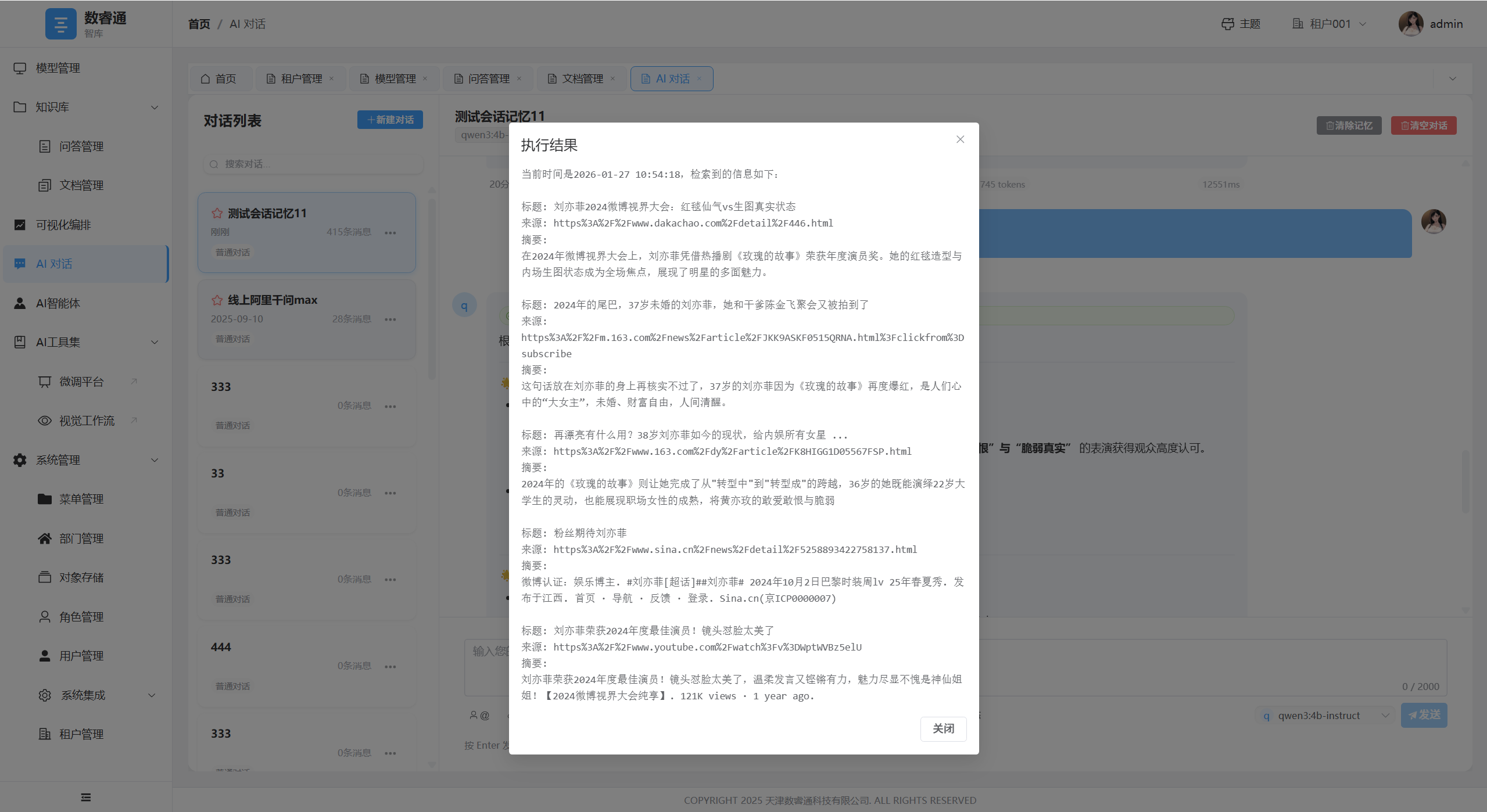The width and height of the screenshot is (1487, 812).
Task: Open the 菜单管理 icon under 系统管理
Action: [44, 498]
